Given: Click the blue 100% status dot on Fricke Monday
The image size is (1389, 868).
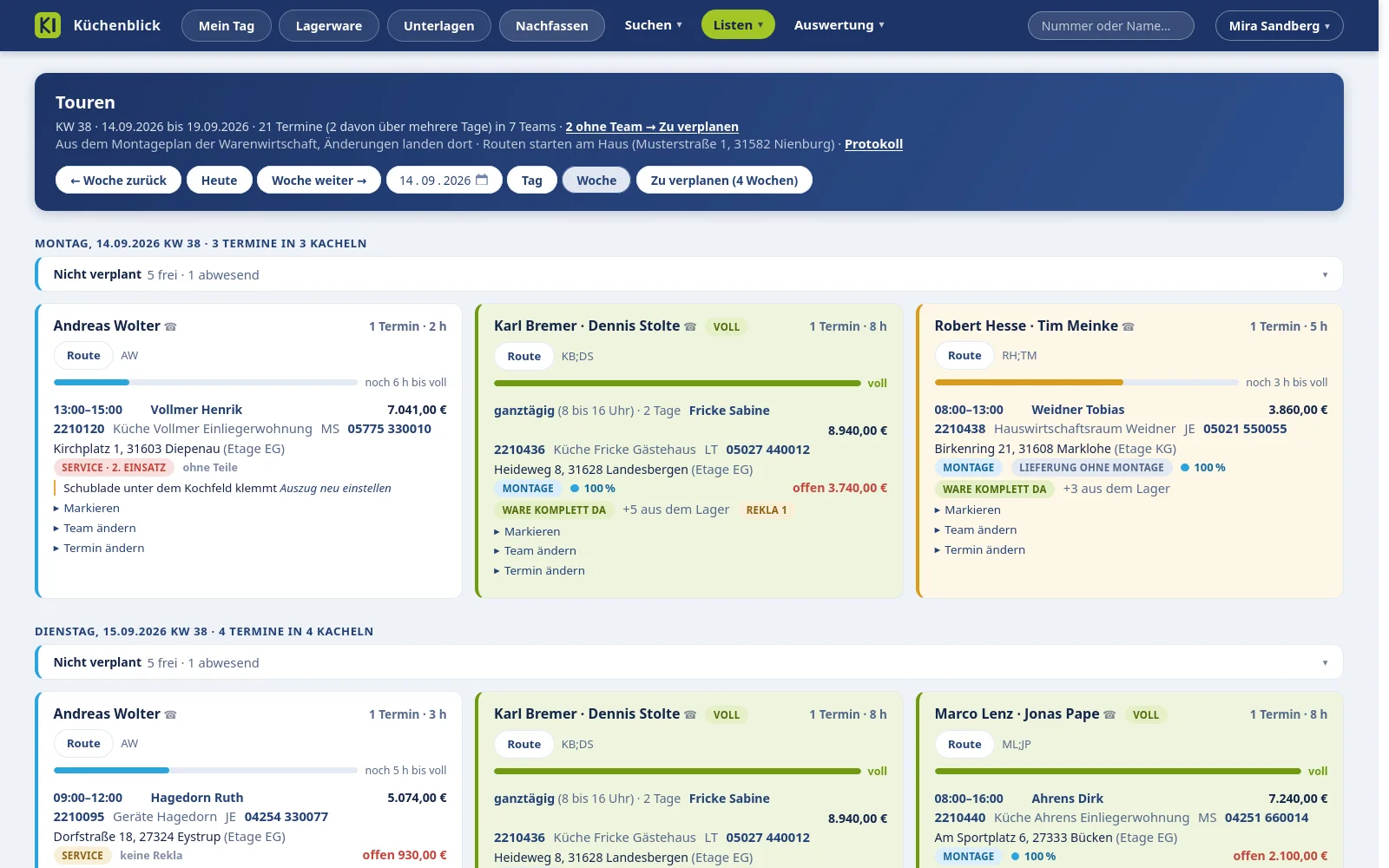Looking at the screenshot, I should pyautogui.click(x=575, y=489).
